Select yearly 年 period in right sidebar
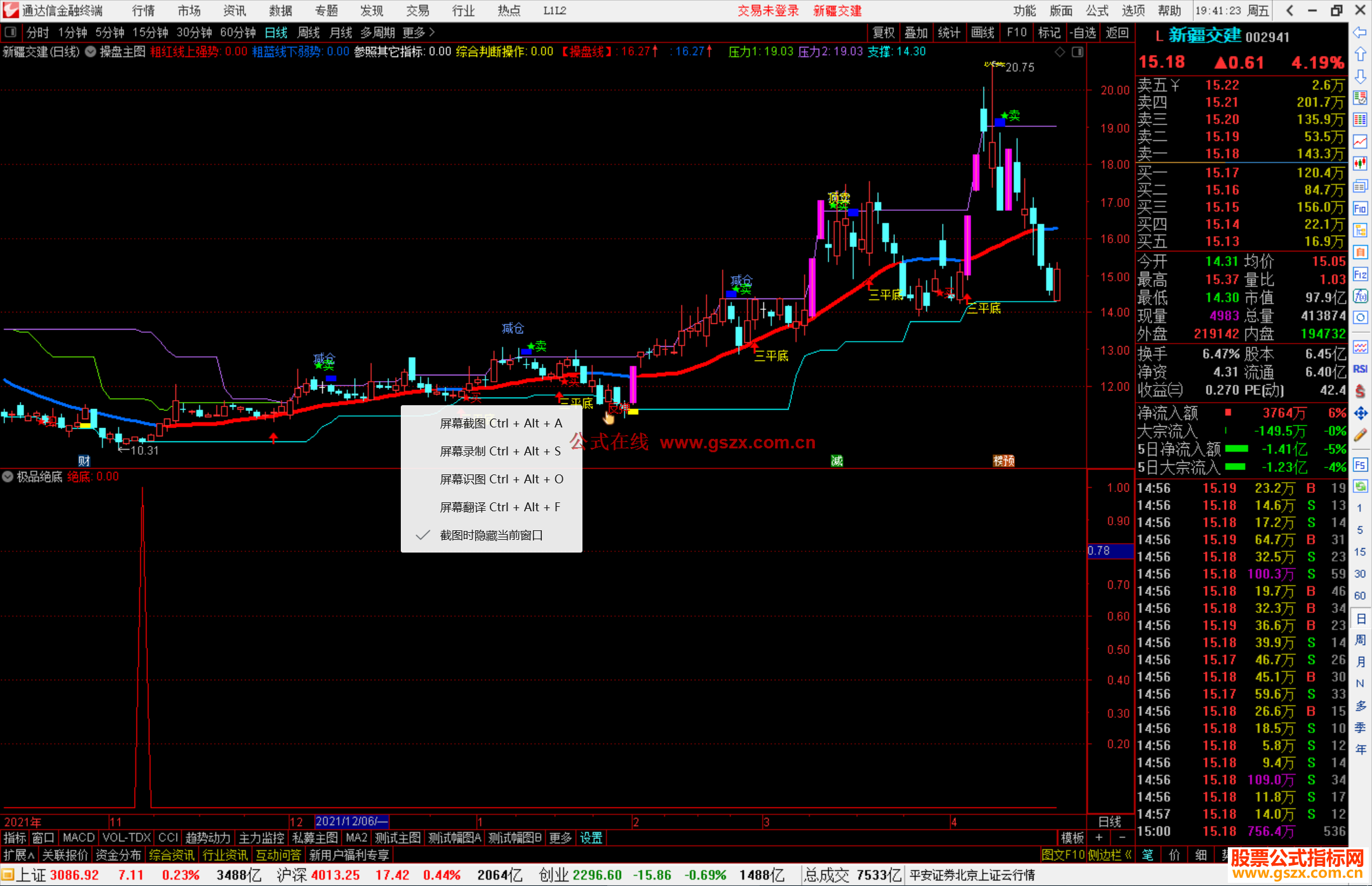This screenshot has width=1372, height=886. (x=1360, y=749)
